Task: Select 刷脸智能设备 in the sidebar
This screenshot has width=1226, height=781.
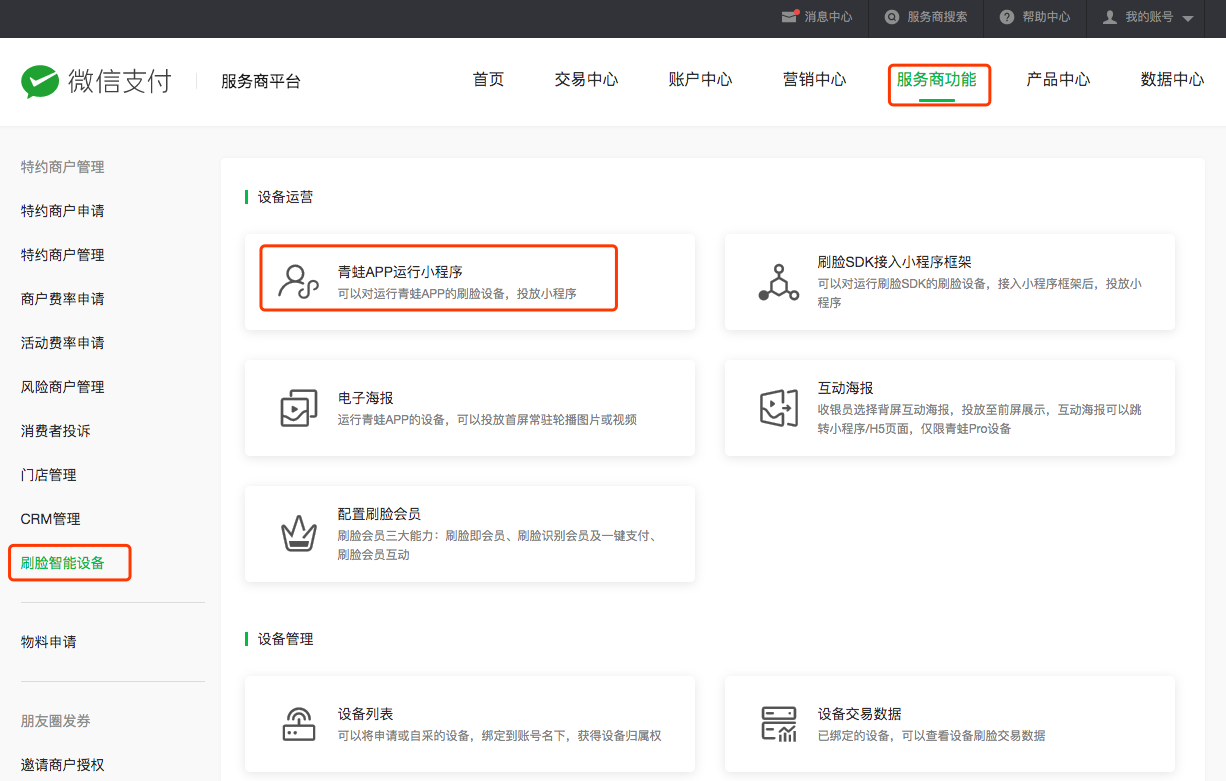Action: [62, 563]
